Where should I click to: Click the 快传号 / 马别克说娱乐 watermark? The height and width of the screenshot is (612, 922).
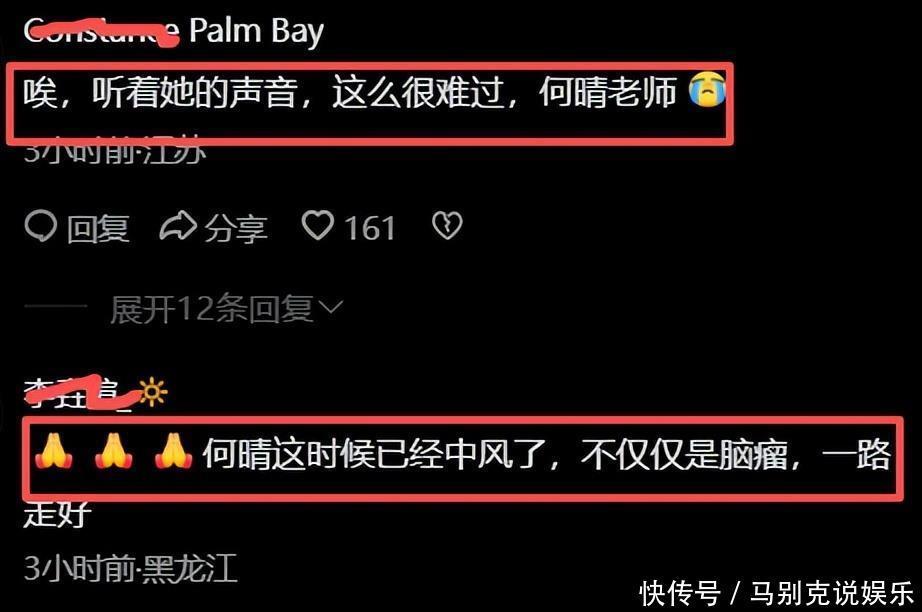tap(777, 593)
